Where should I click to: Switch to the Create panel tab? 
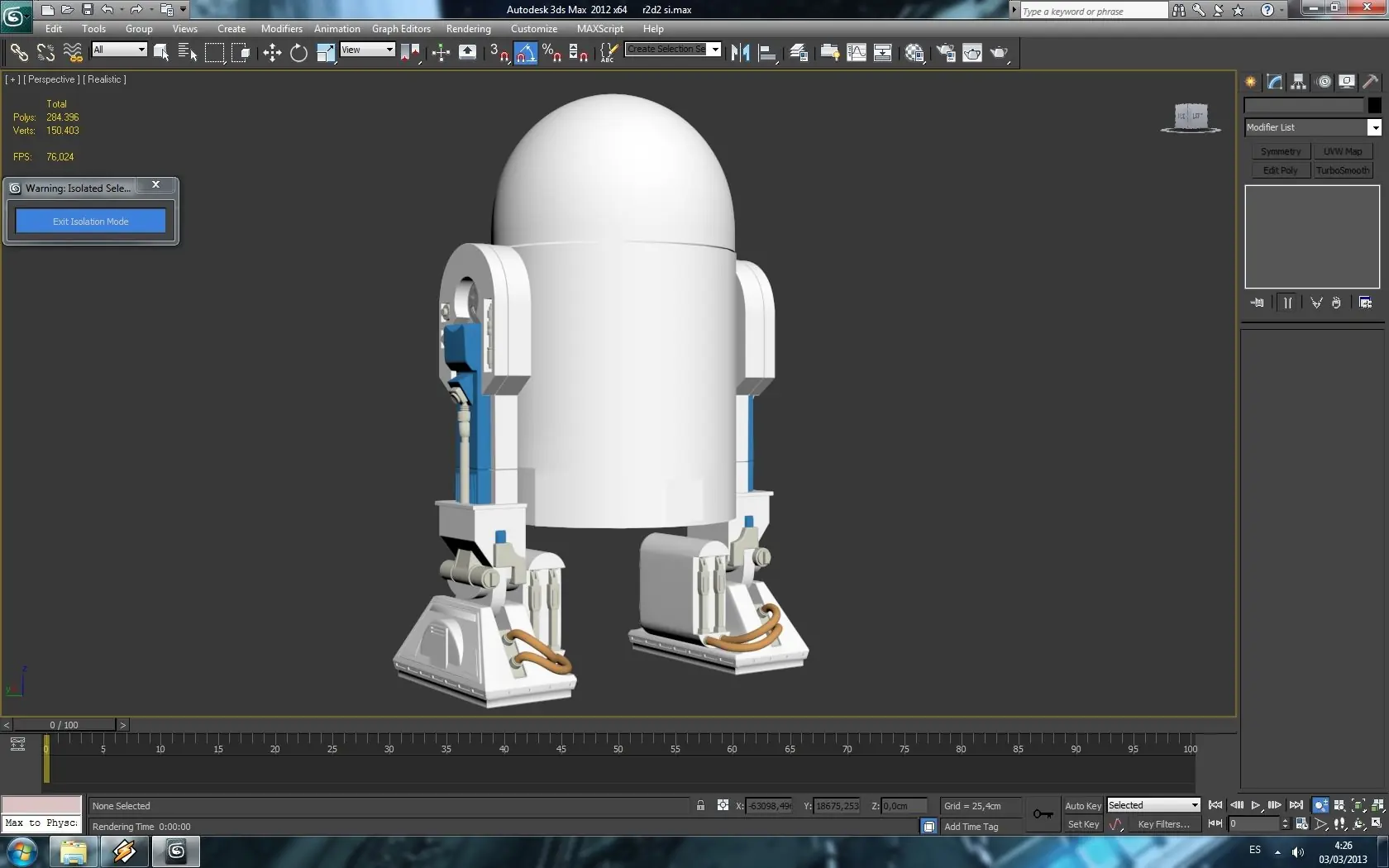pyautogui.click(x=1251, y=82)
